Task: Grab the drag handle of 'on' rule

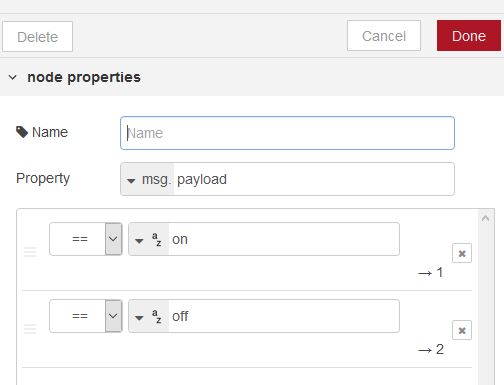Action: (30, 252)
